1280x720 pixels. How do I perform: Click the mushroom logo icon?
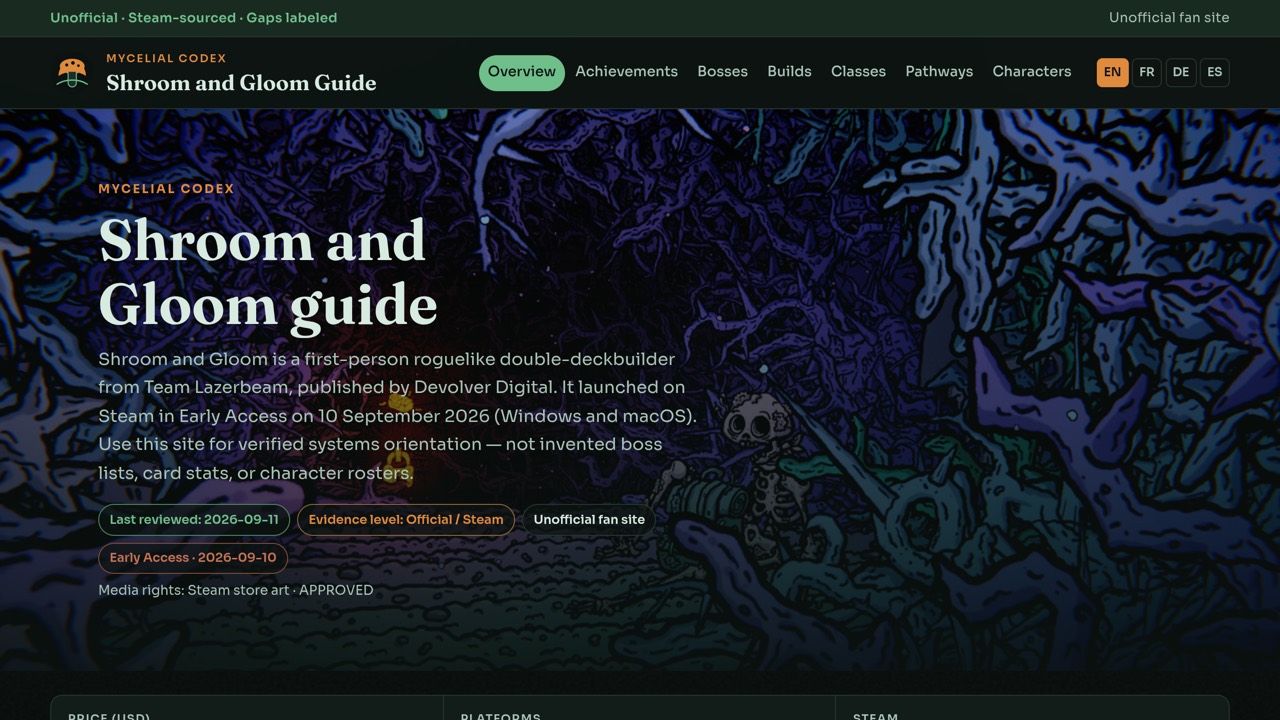(72, 72)
